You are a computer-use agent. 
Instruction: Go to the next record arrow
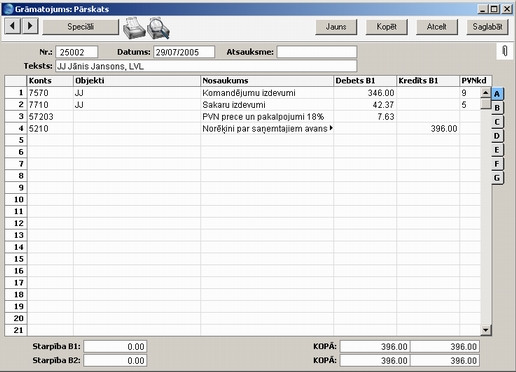coord(30,26)
